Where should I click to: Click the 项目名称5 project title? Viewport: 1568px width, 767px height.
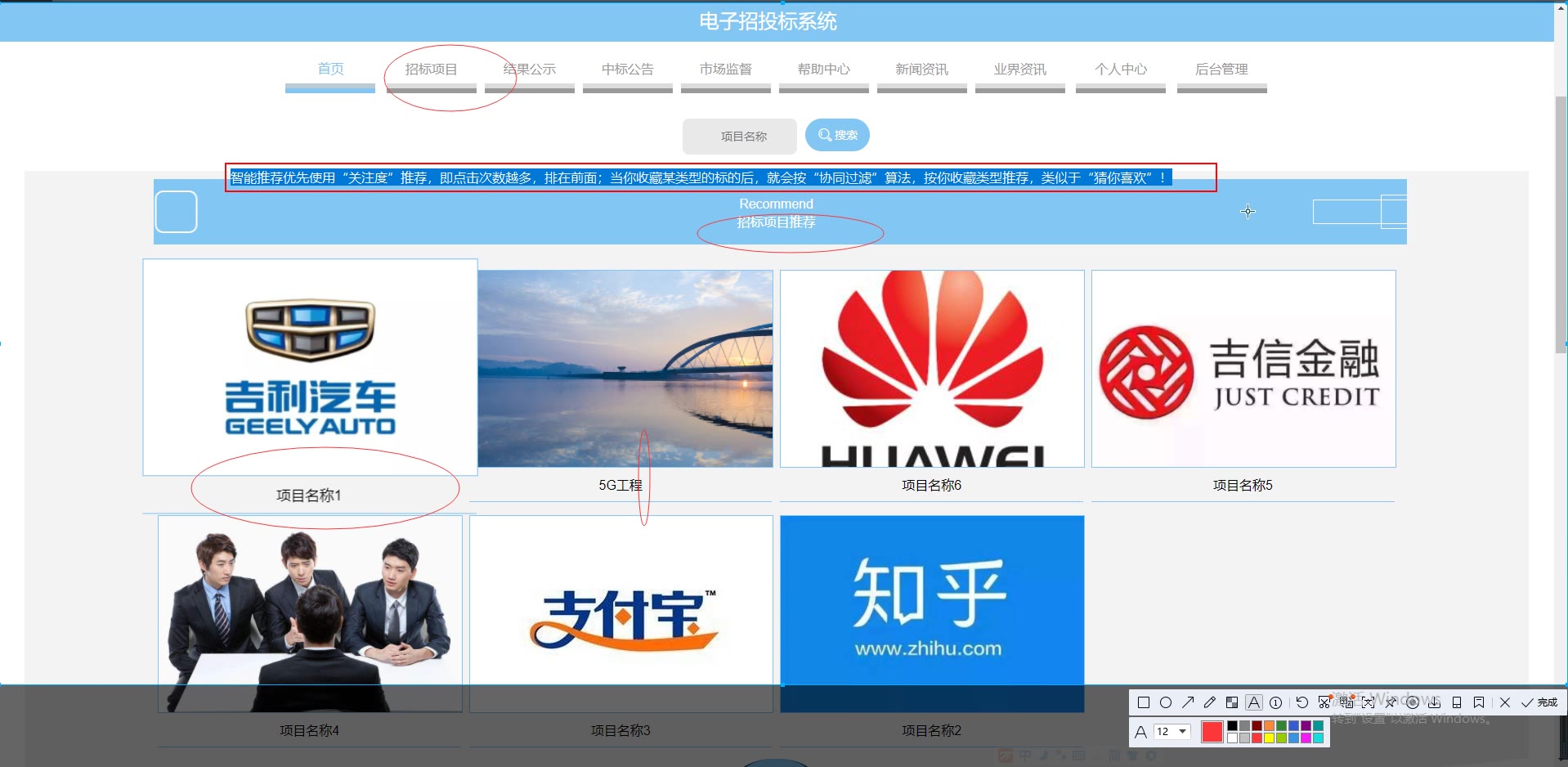tap(1243, 486)
